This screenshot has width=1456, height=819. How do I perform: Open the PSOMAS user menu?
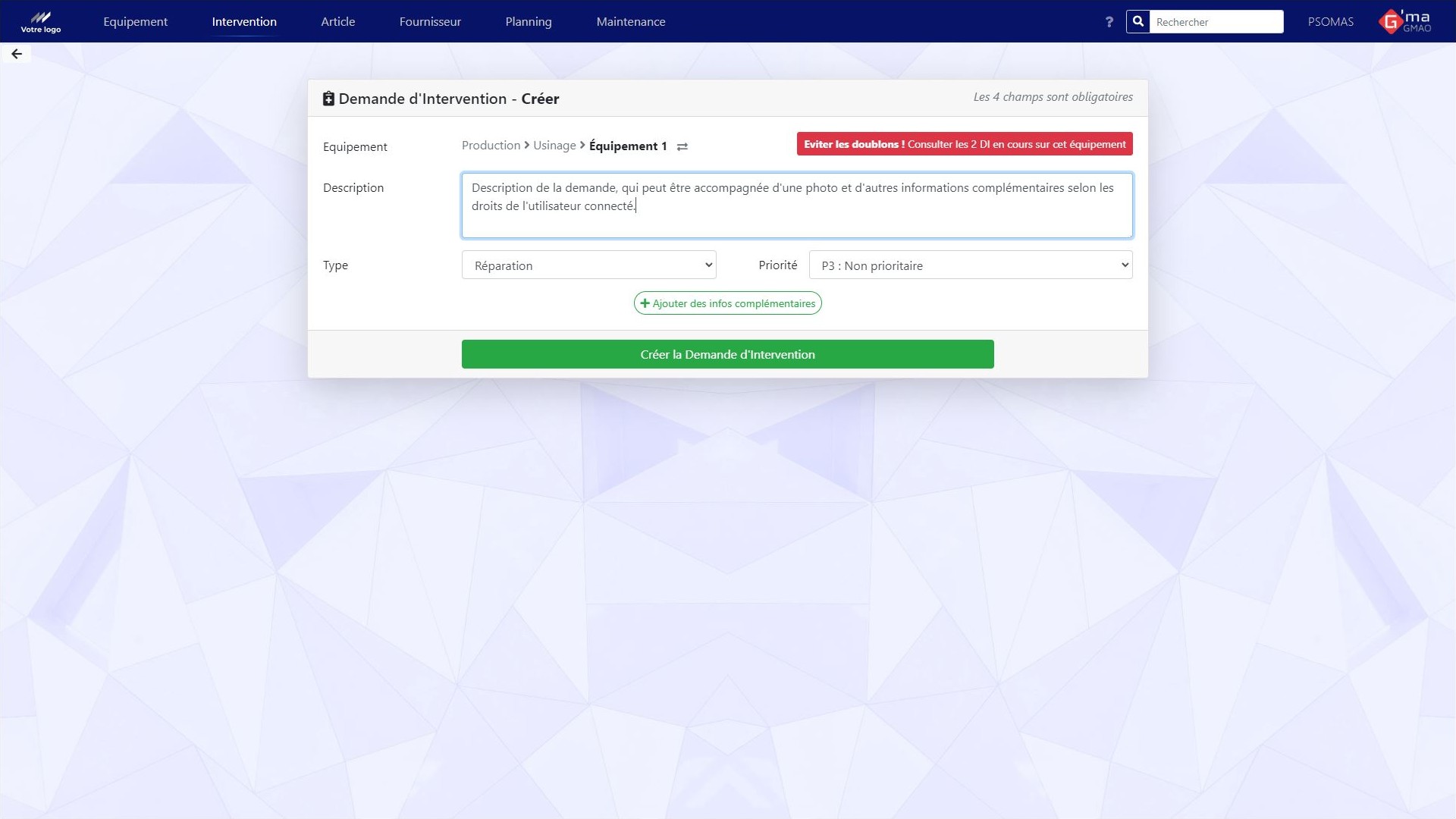pos(1330,22)
